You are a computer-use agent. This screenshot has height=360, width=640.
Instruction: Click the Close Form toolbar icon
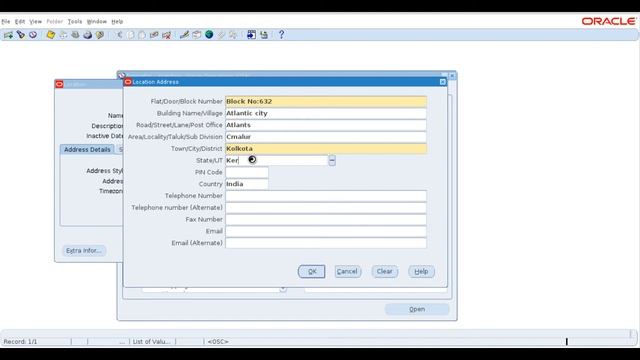100,35
